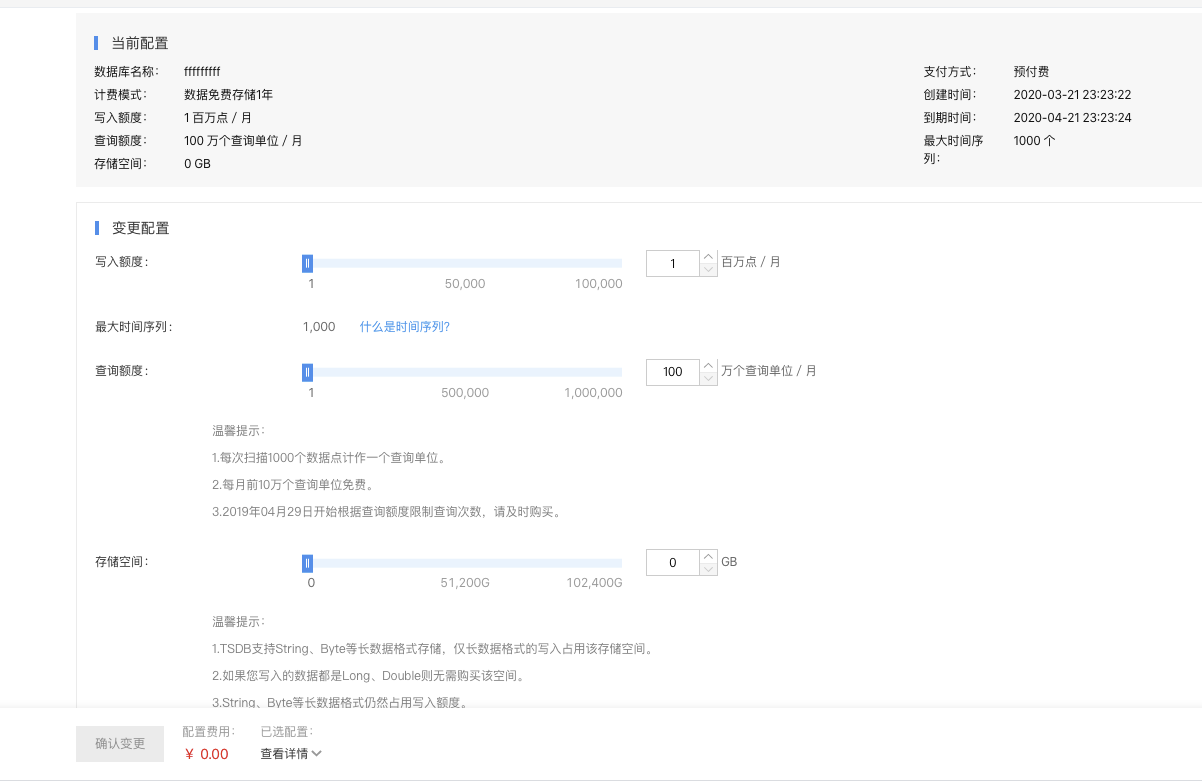Image resolution: width=1202 pixels, height=782 pixels.
Task: Click the 1,000,000 mark on query slider
Action: coord(593,393)
